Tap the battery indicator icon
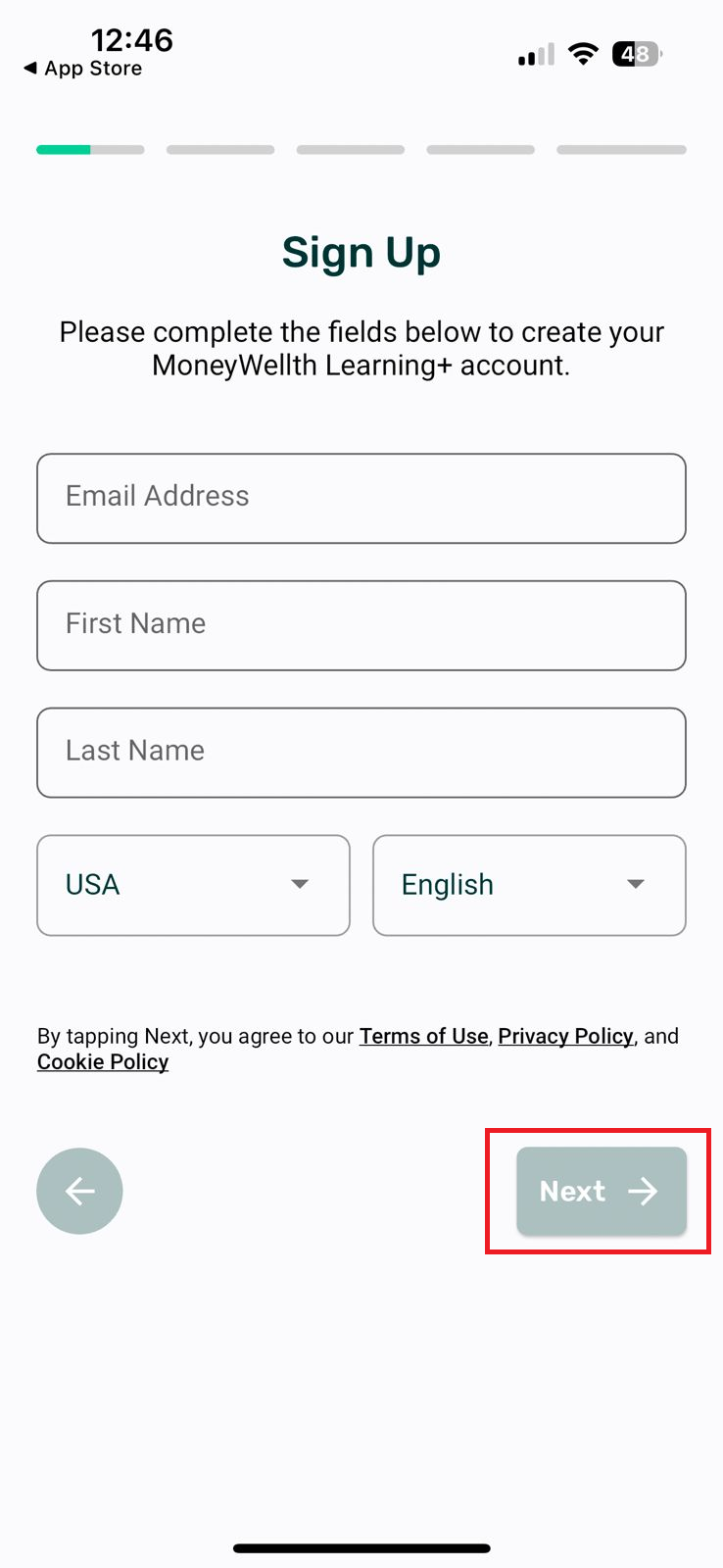 click(637, 55)
